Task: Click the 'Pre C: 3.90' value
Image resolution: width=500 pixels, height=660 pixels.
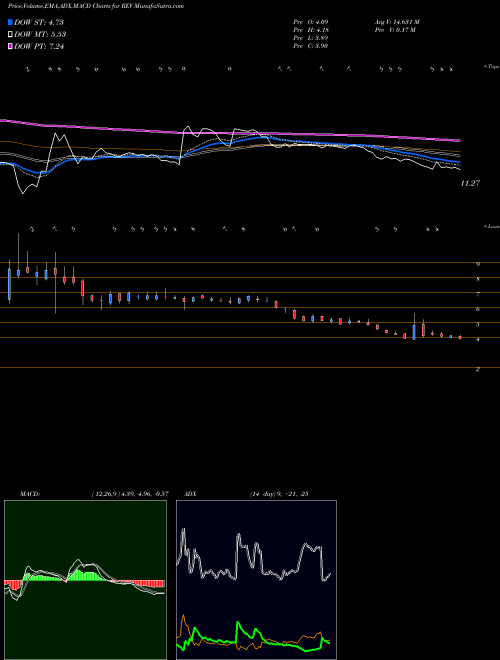Action: tap(311, 46)
